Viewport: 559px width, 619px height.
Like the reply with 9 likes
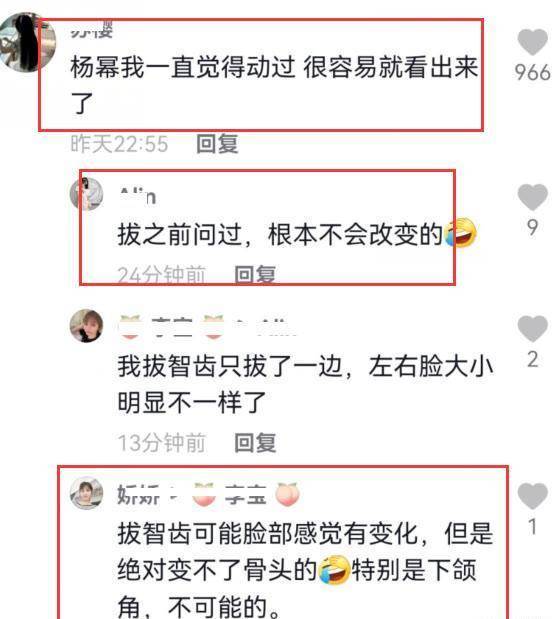[532, 197]
